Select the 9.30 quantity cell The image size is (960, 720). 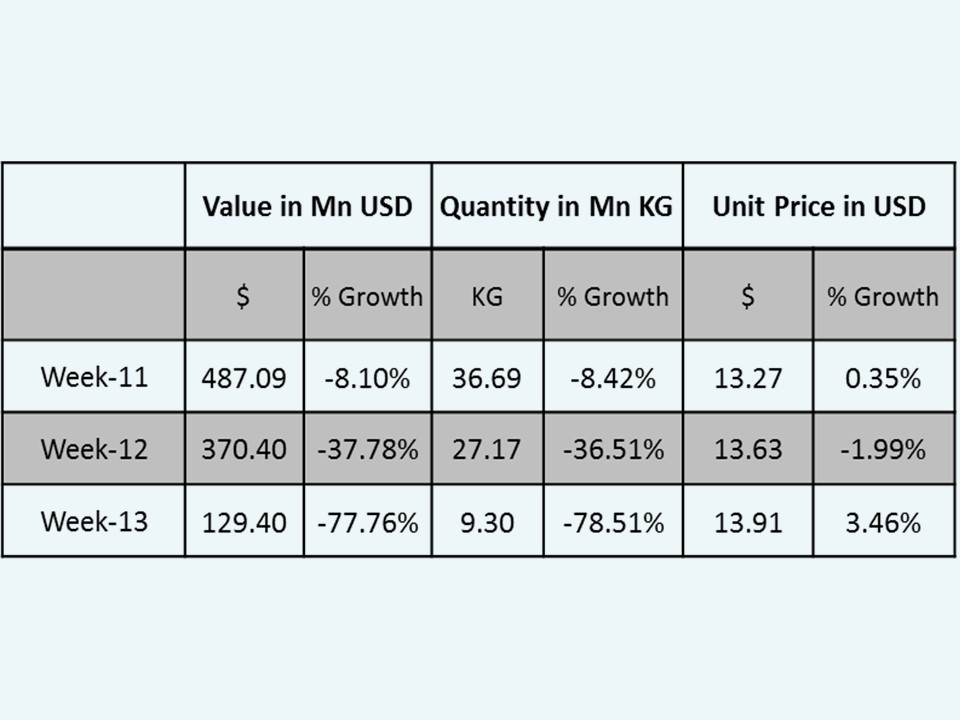(x=487, y=521)
